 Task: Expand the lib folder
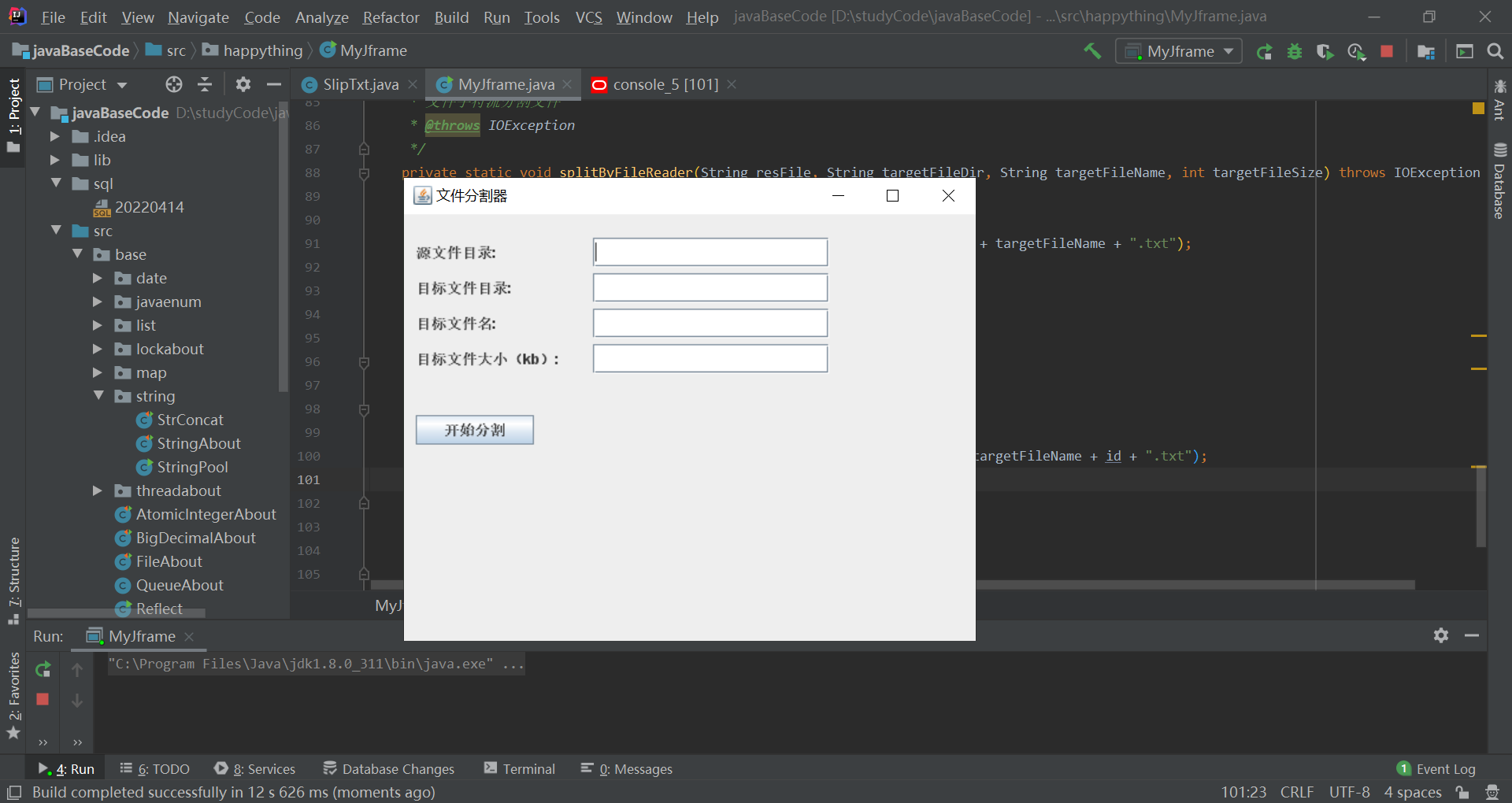(55, 160)
